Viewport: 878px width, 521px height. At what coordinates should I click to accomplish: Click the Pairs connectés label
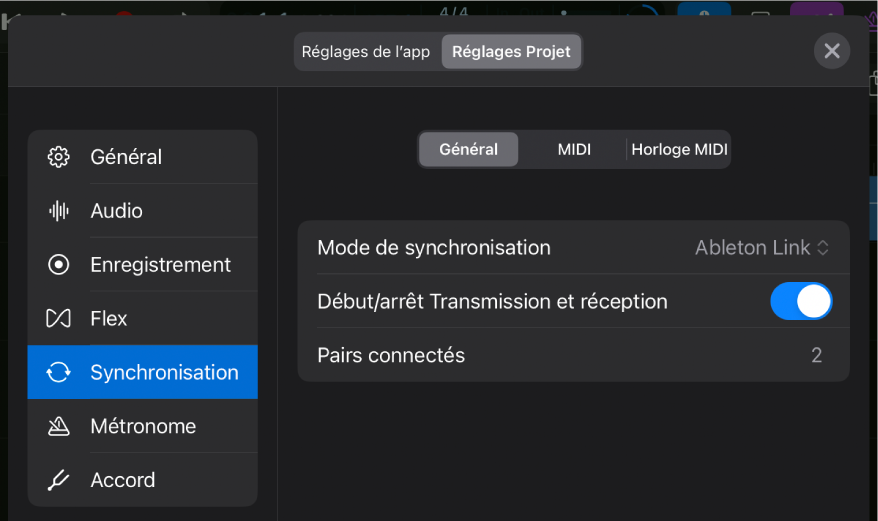point(391,355)
